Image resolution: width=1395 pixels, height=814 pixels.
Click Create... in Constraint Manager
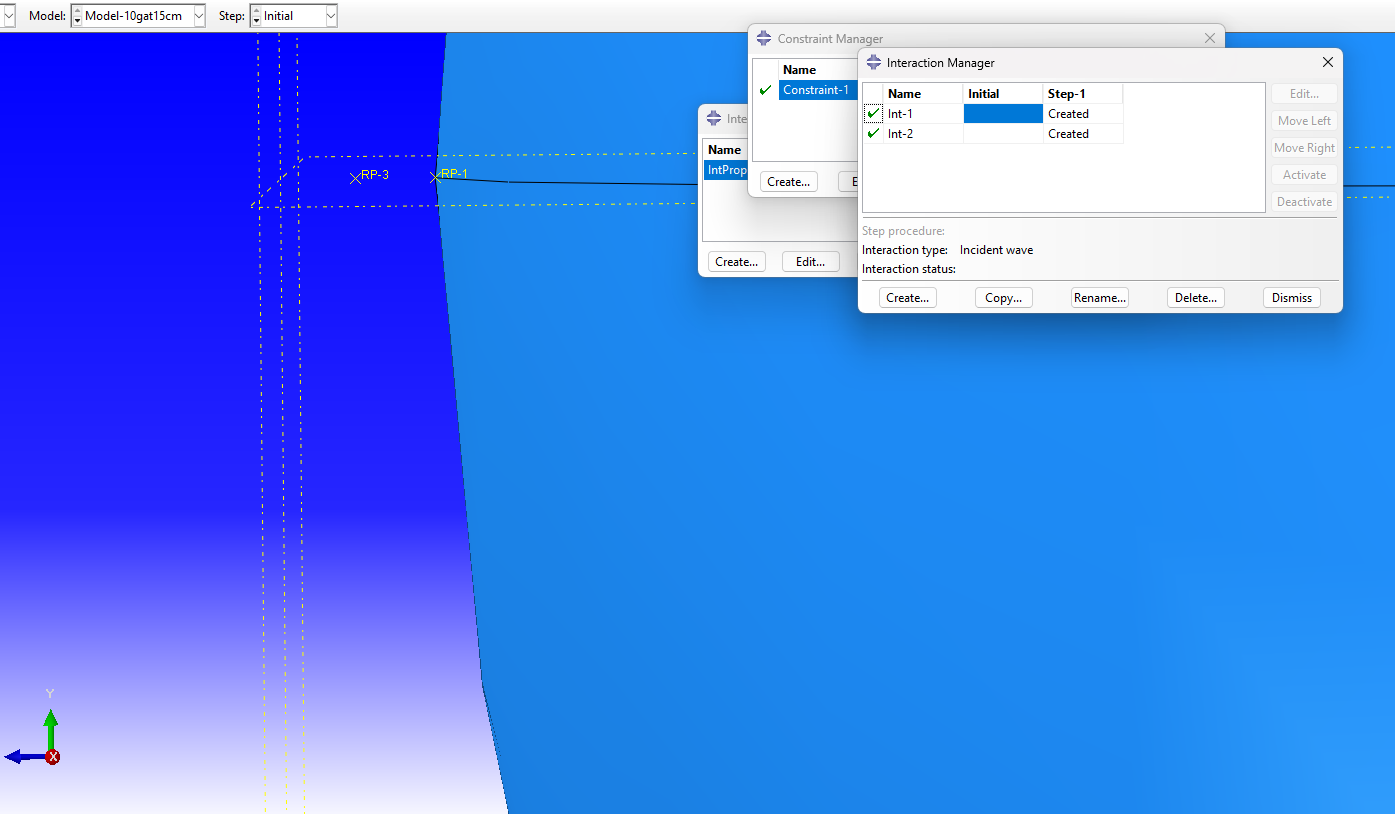pyautogui.click(x=789, y=182)
